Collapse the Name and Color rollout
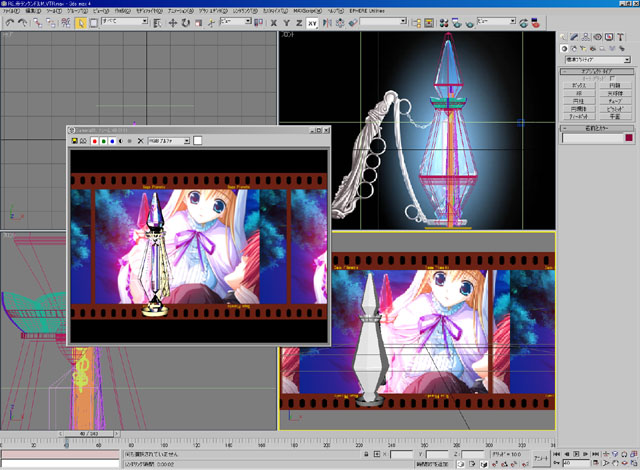The height and width of the screenshot is (470, 640). click(x=596, y=128)
